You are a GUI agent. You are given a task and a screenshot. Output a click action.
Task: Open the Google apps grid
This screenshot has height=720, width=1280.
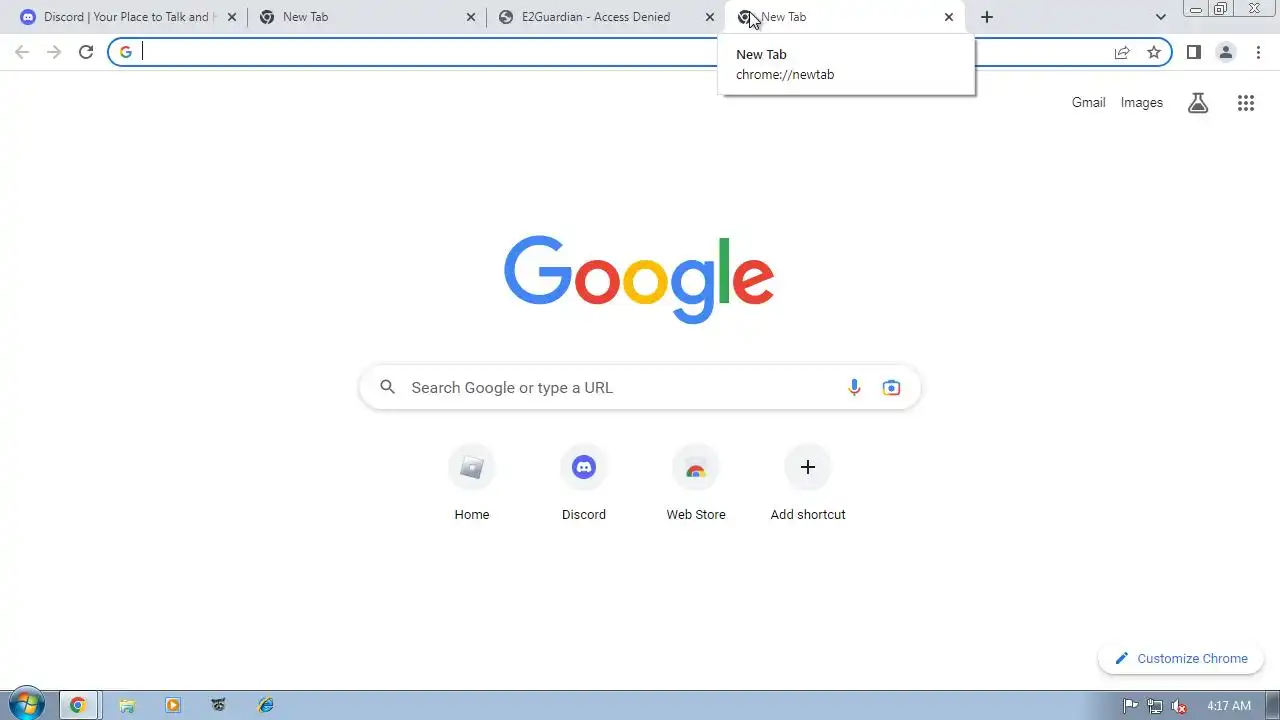(x=1246, y=102)
